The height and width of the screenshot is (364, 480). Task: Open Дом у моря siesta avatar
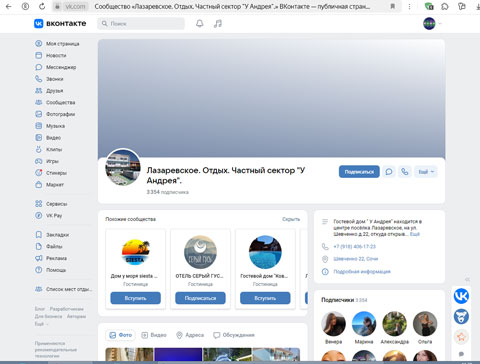[135, 252]
